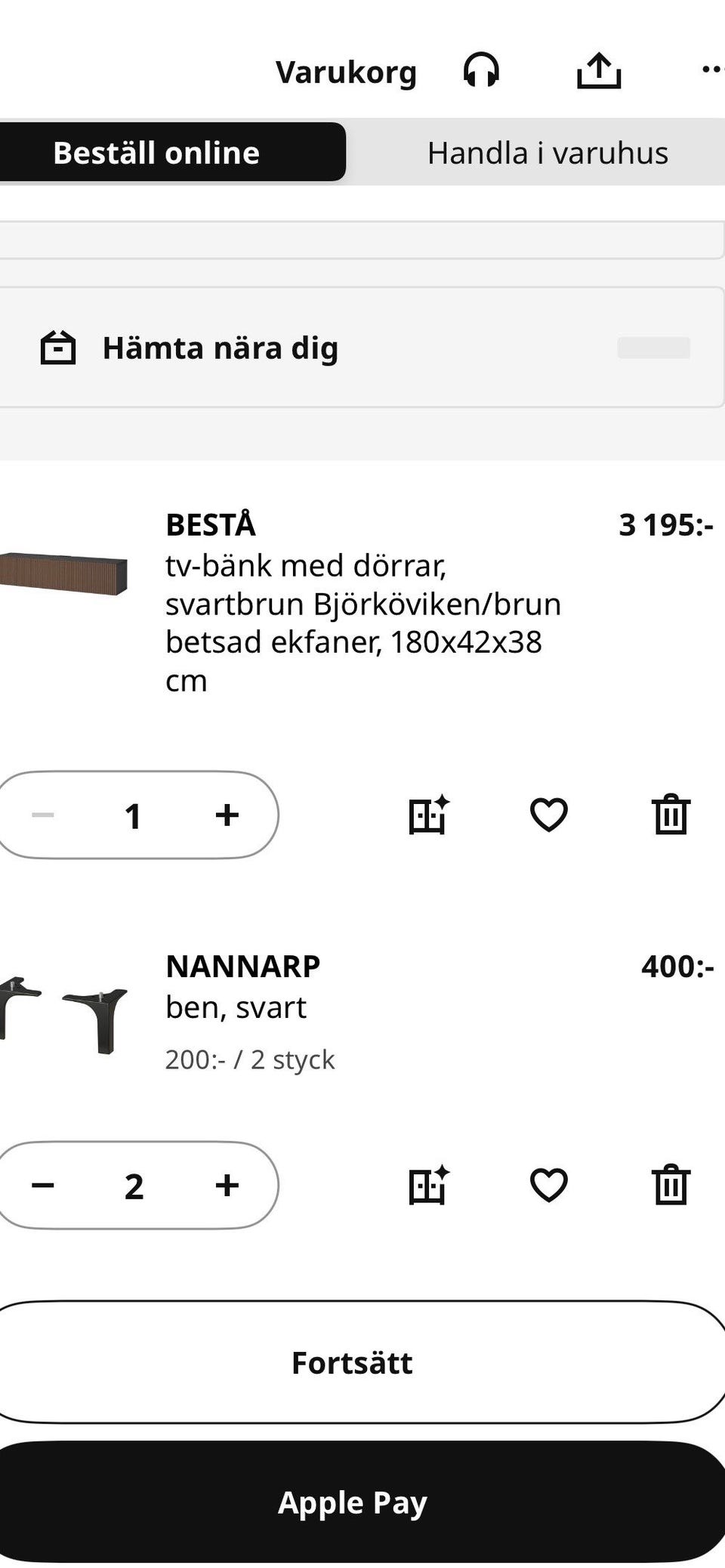
Task: Expand the Hämta nära dig option
Action: pyautogui.click(x=361, y=348)
